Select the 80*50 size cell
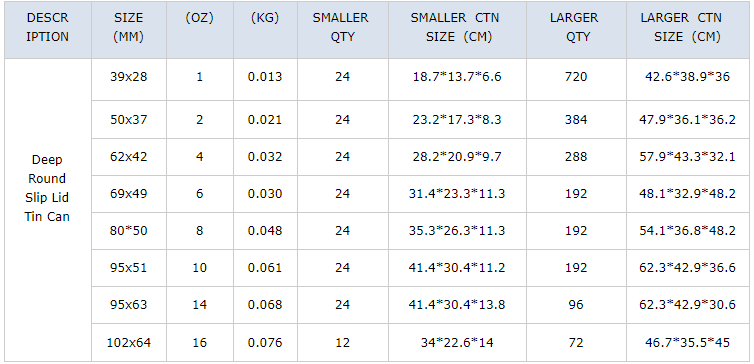The height and width of the screenshot is (364, 754). point(129,231)
